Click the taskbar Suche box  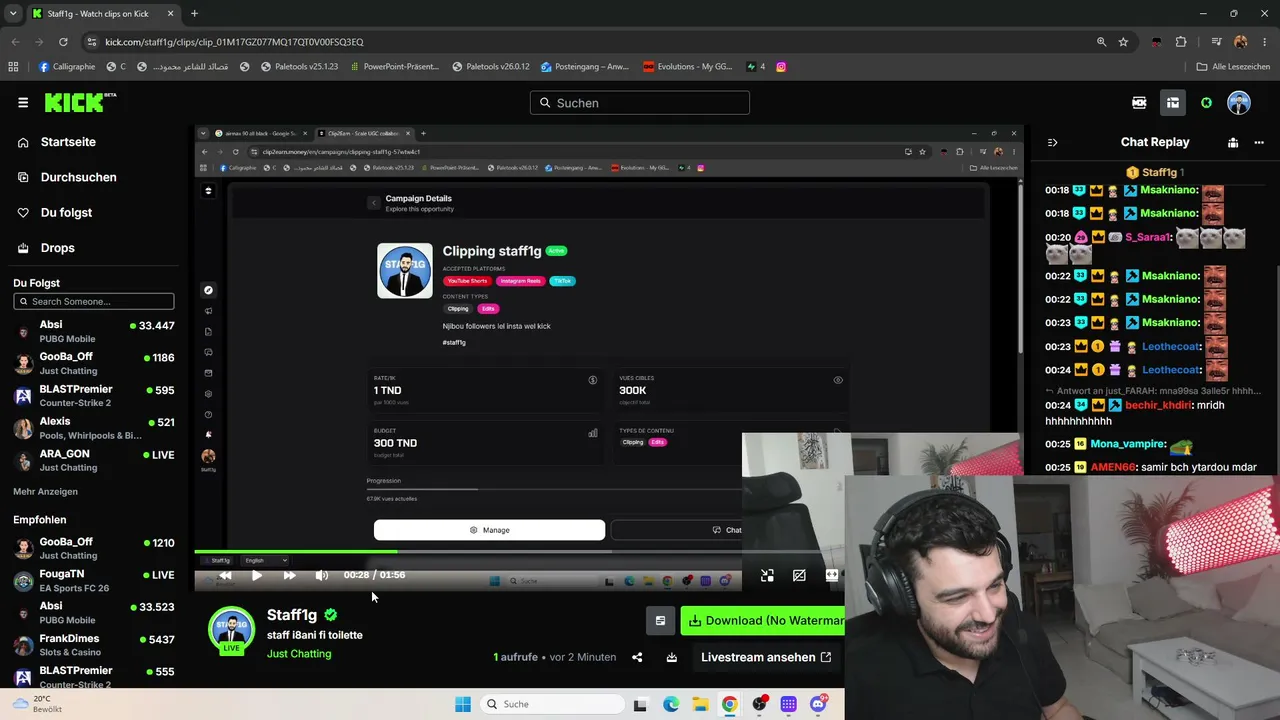coord(550,704)
